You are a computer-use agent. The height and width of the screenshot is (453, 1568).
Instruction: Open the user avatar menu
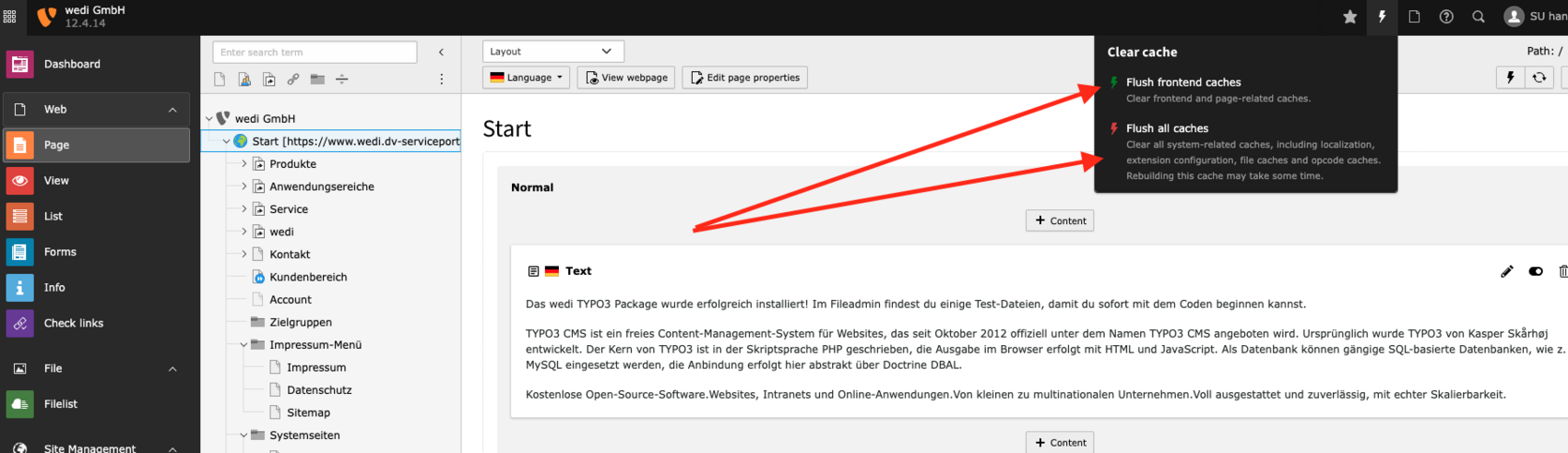[x=1535, y=17]
